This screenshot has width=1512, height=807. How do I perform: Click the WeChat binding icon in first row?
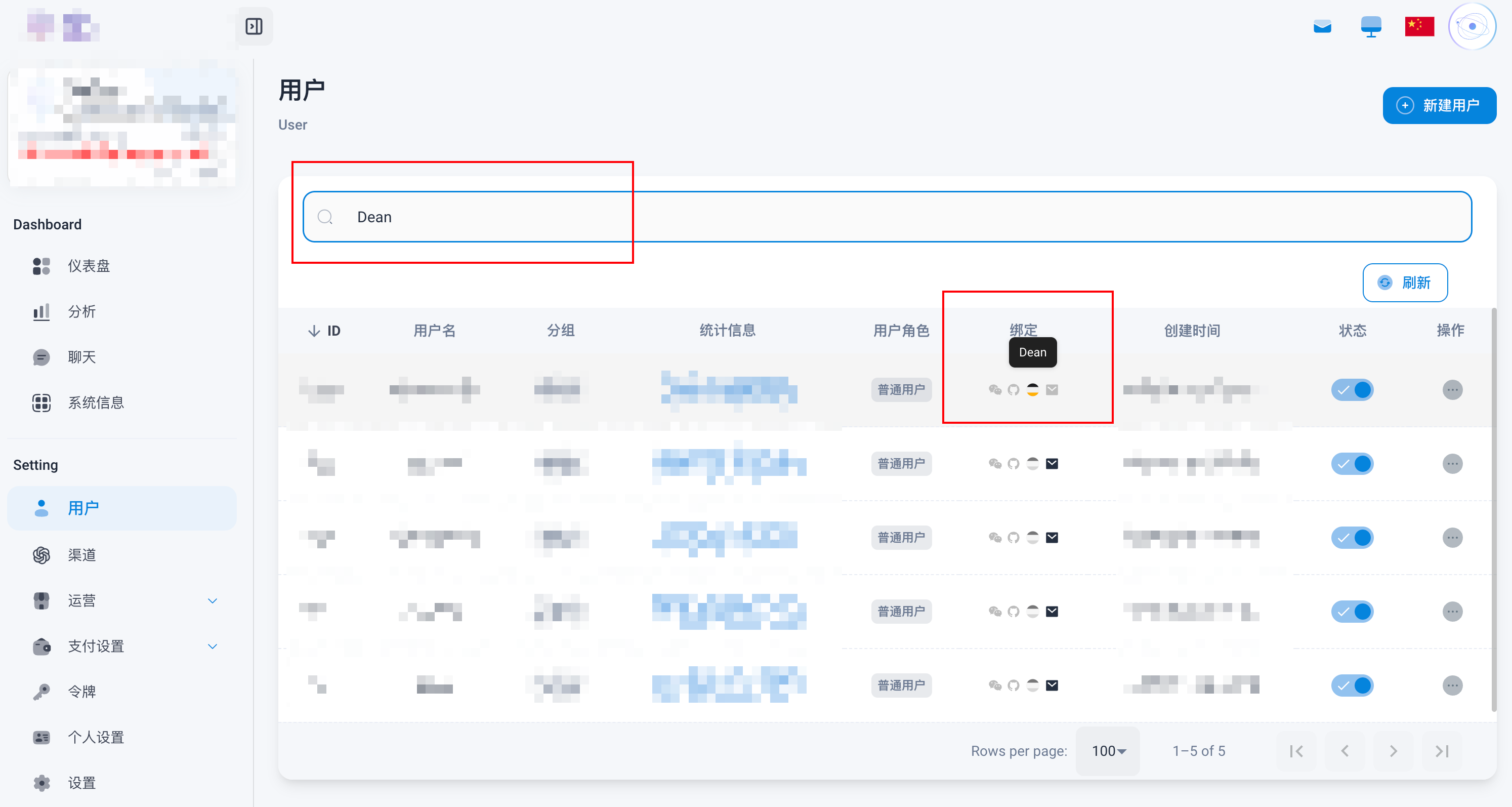point(994,389)
